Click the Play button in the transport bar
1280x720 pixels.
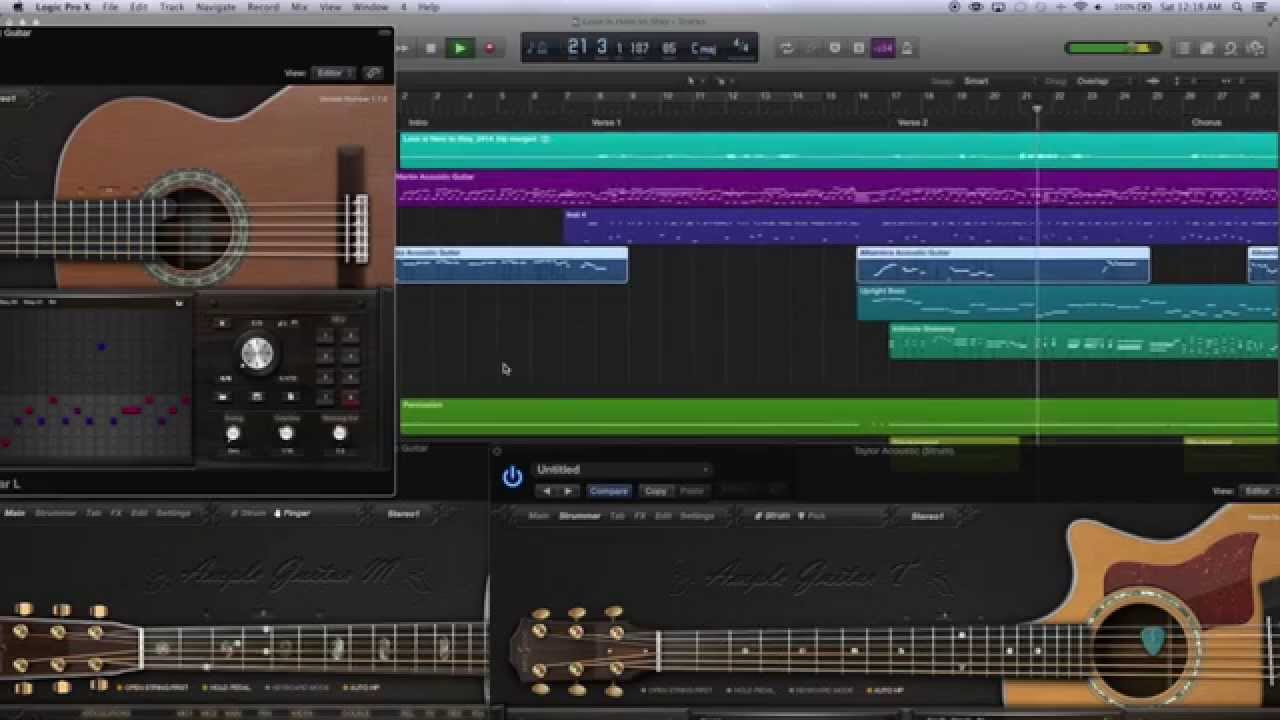tap(460, 48)
